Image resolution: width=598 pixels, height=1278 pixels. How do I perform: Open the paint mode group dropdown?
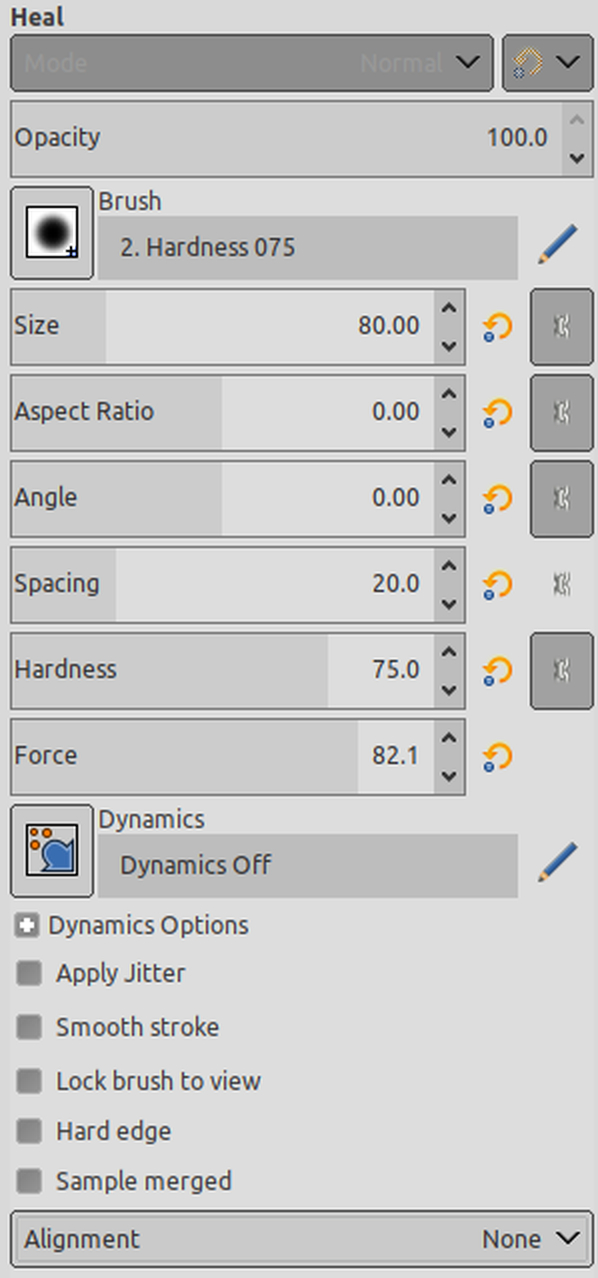point(547,63)
